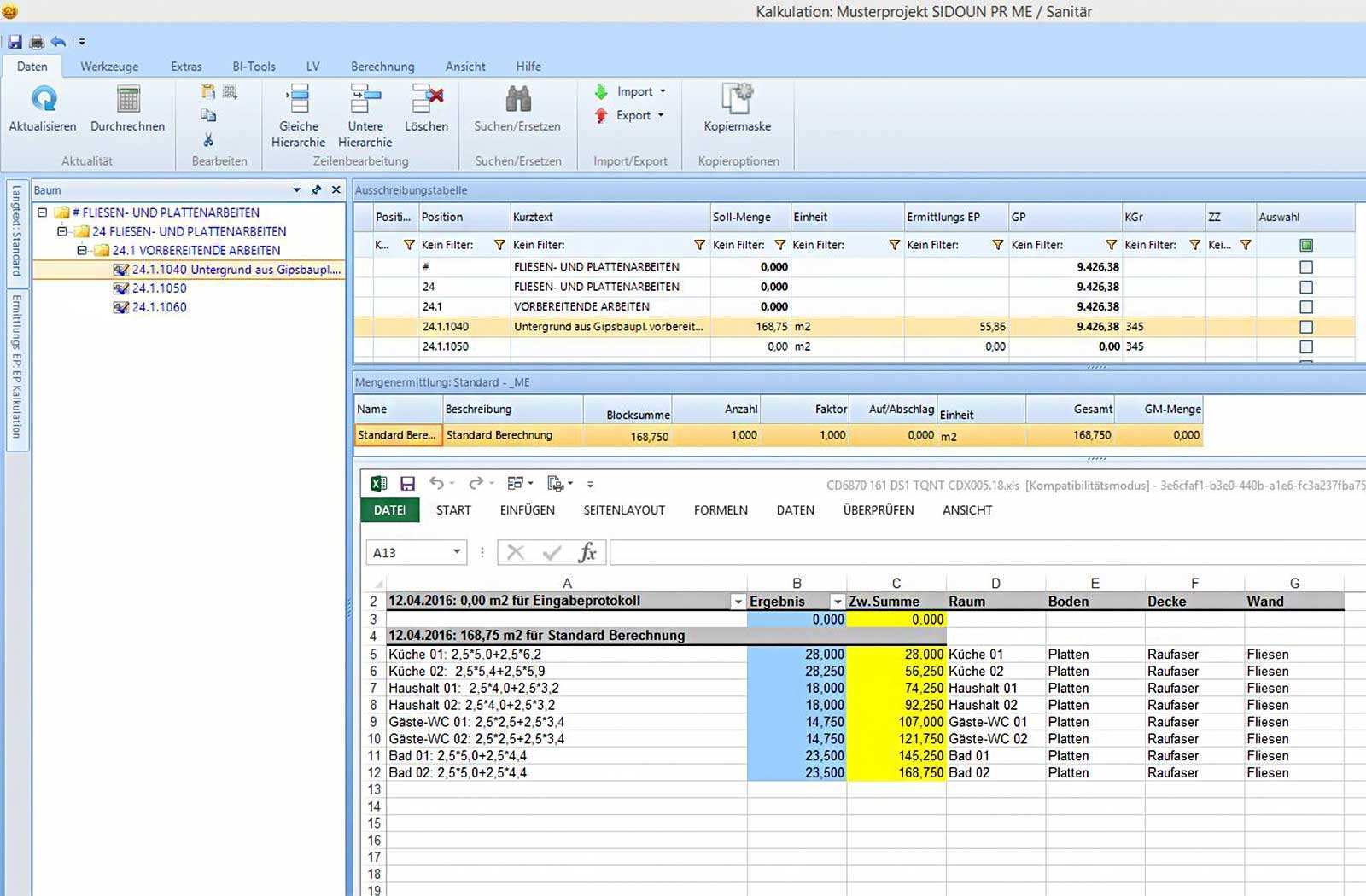Viewport: 1366px width, 896px height.
Task: Open the Import dropdown
Action: click(x=636, y=91)
